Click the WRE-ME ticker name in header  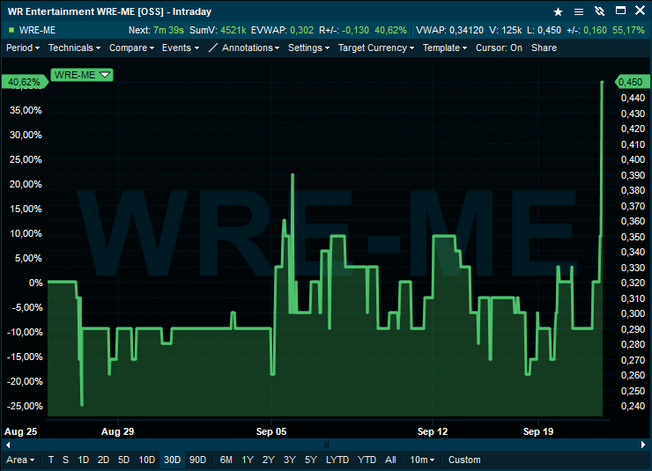37,30
